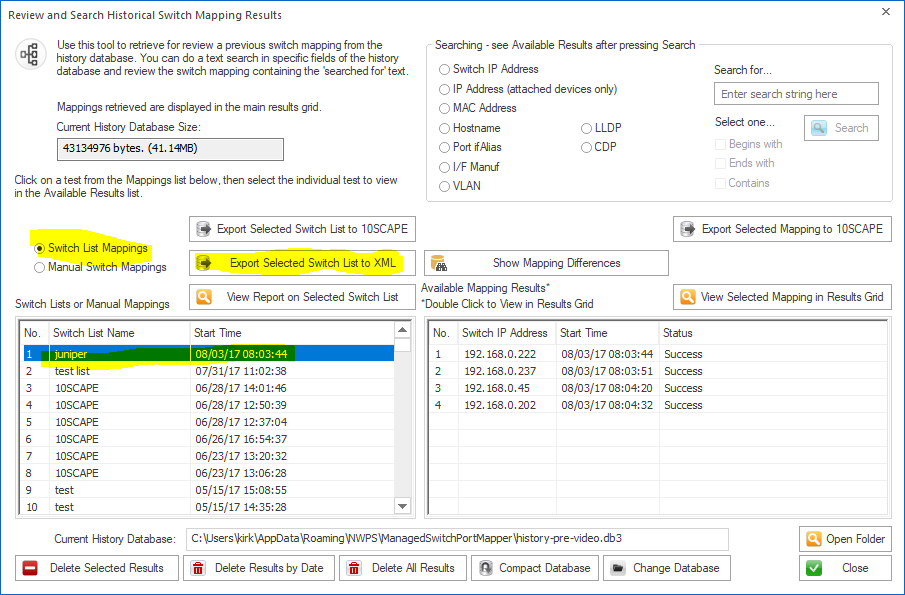
Task: Select LLDP as the search type
Action: click(586, 128)
